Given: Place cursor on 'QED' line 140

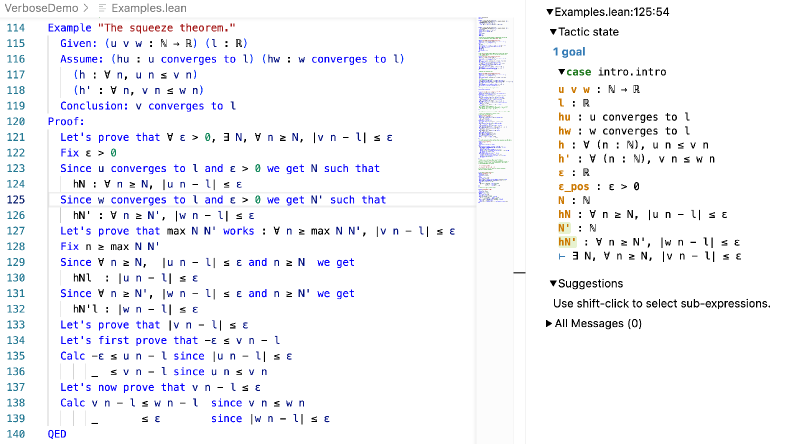Looking at the screenshot, I should pos(57,434).
